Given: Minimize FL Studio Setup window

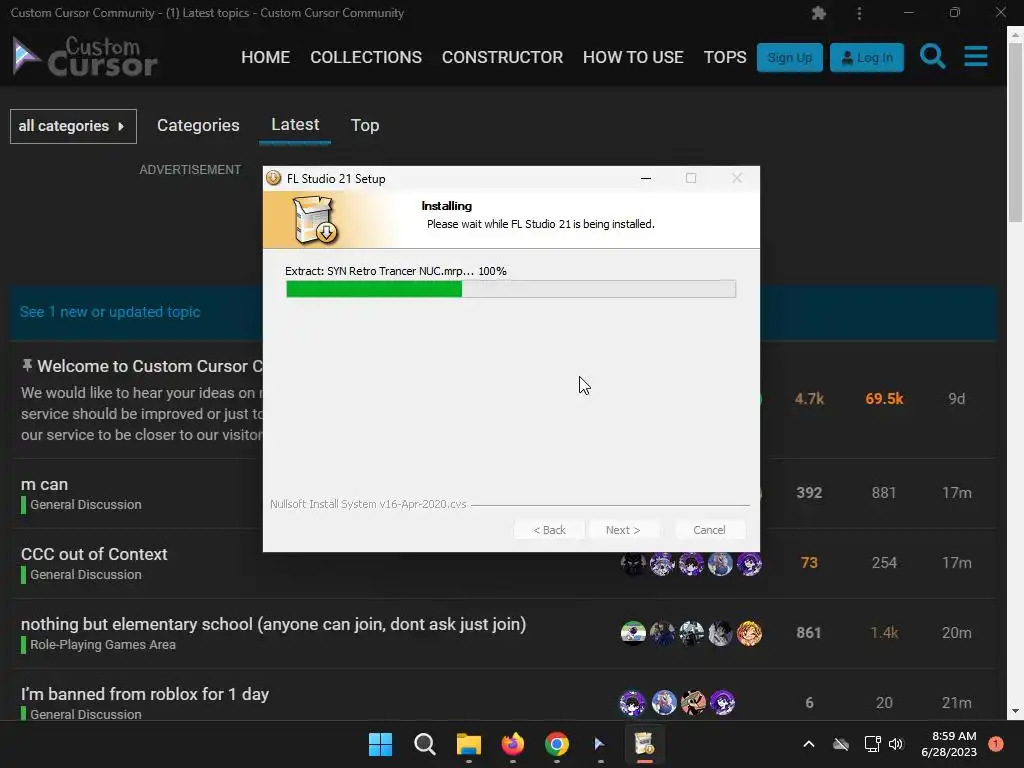Looking at the screenshot, I should click(646, 178).
